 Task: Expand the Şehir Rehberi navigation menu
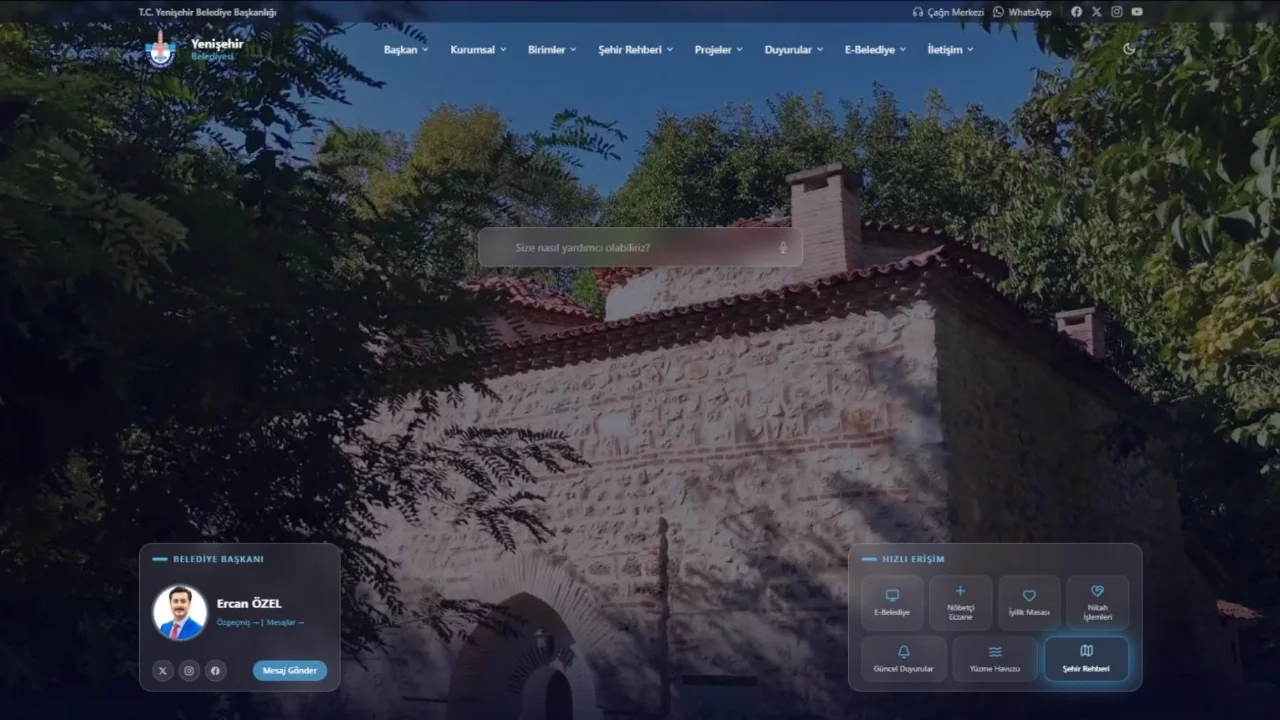[x=636, y=49]
